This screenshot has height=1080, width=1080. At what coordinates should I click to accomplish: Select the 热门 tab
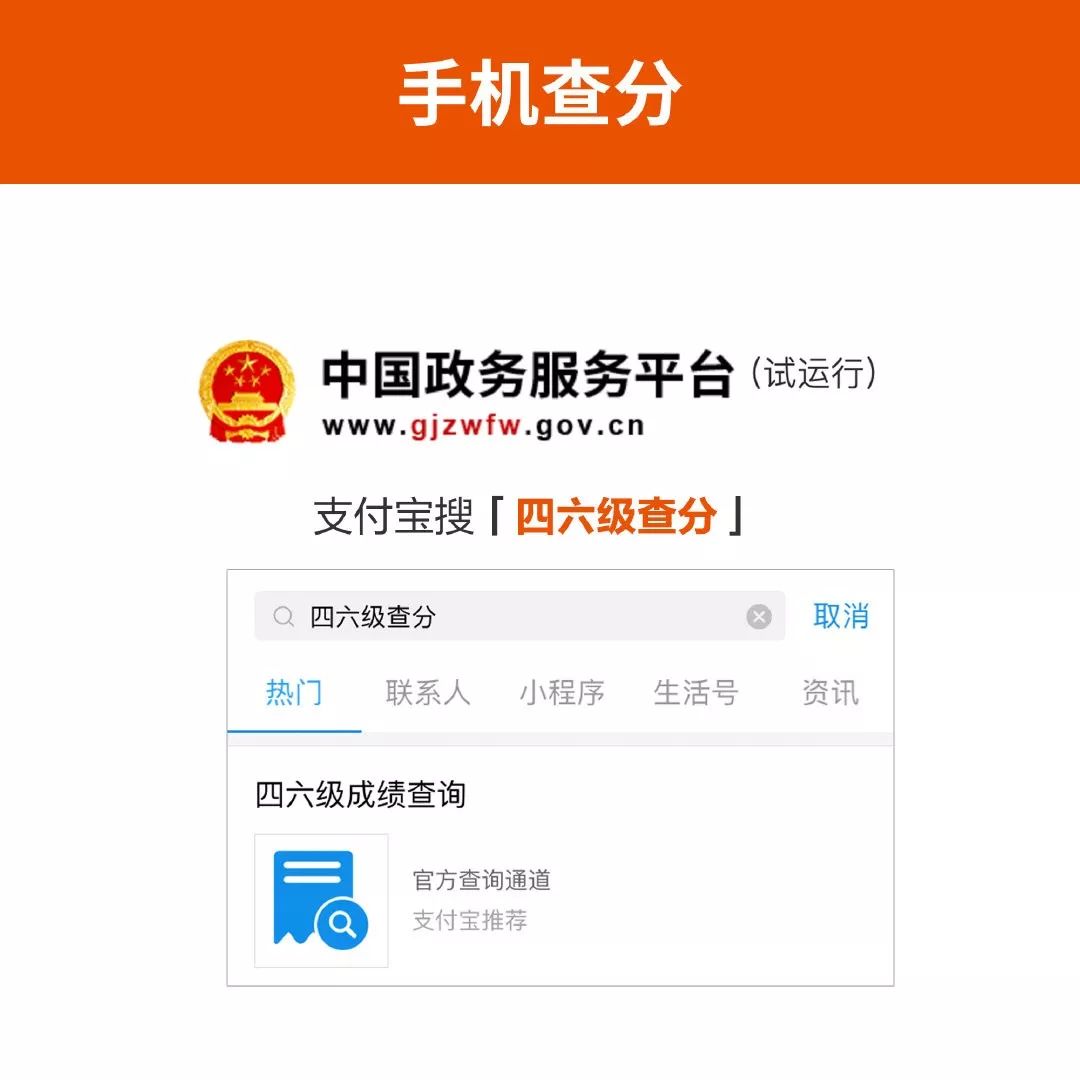point(294,692)
